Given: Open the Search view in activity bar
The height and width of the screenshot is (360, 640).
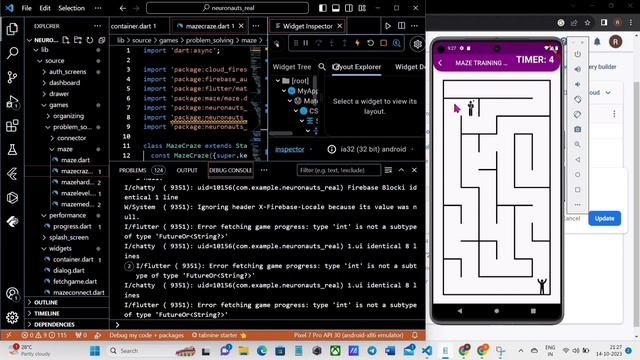Looking at the screenshot, I should [12, 53].
